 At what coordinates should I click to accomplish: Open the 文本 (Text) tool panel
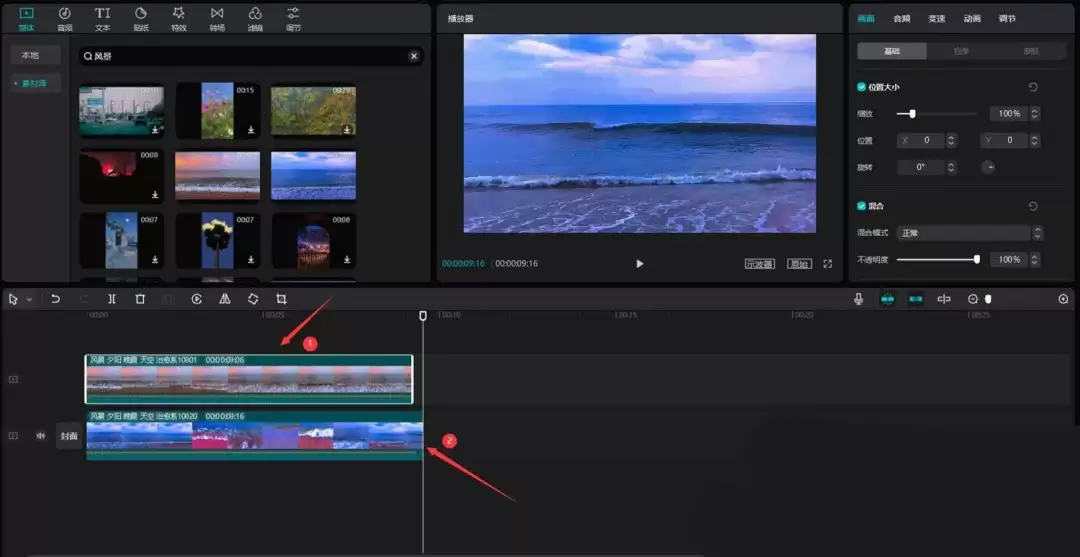click(103, 18)
